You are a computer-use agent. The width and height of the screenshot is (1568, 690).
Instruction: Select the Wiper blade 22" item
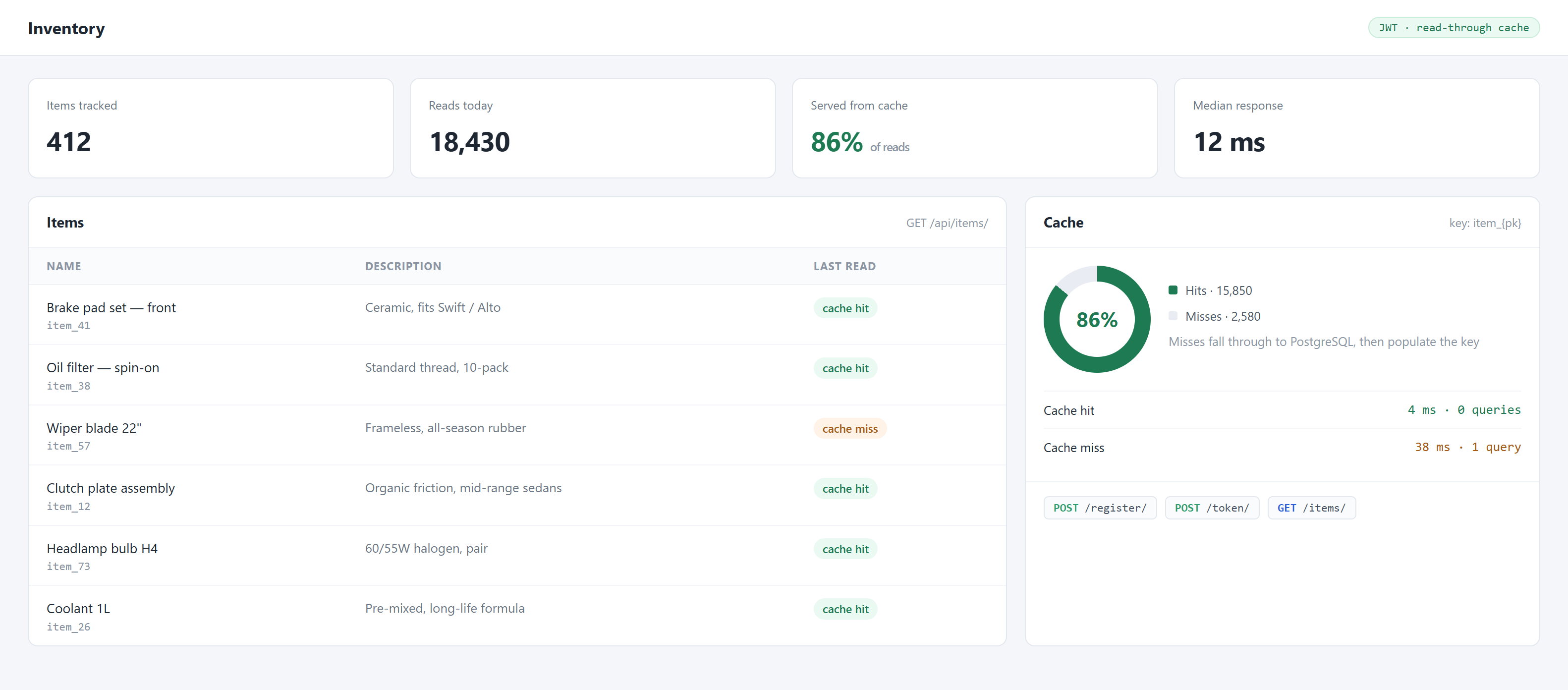(x=94, y=428)
